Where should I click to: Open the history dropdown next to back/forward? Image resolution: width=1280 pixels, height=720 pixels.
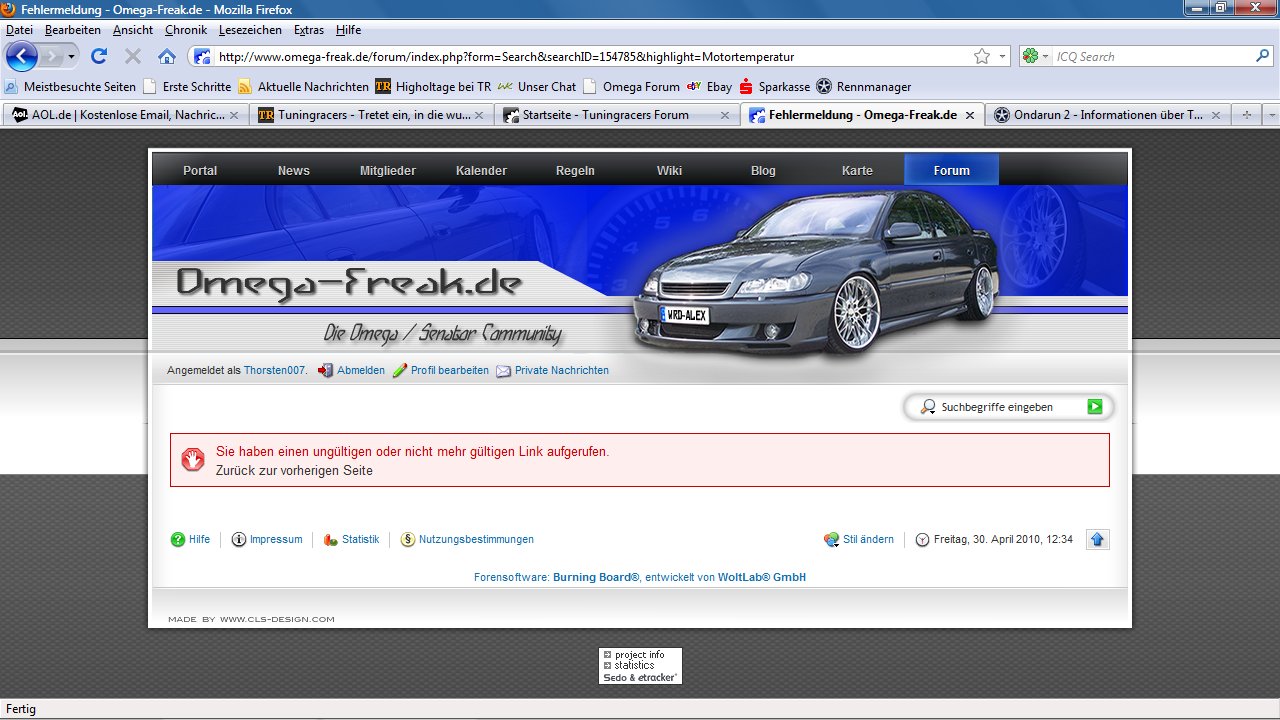(x=71, y=57)
